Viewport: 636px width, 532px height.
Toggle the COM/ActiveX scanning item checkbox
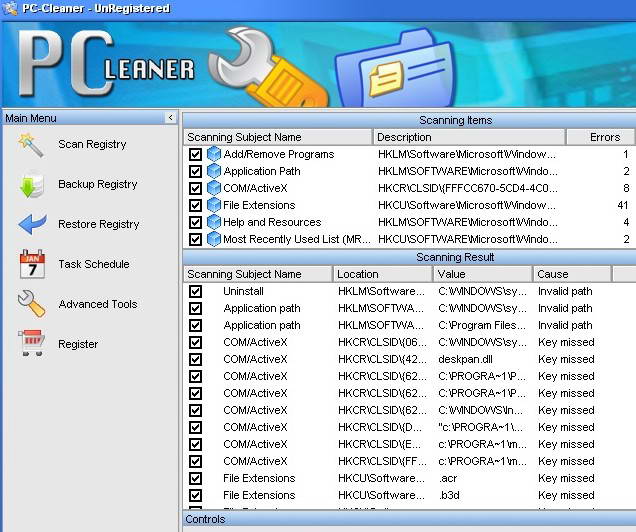[x=196, y=189]
